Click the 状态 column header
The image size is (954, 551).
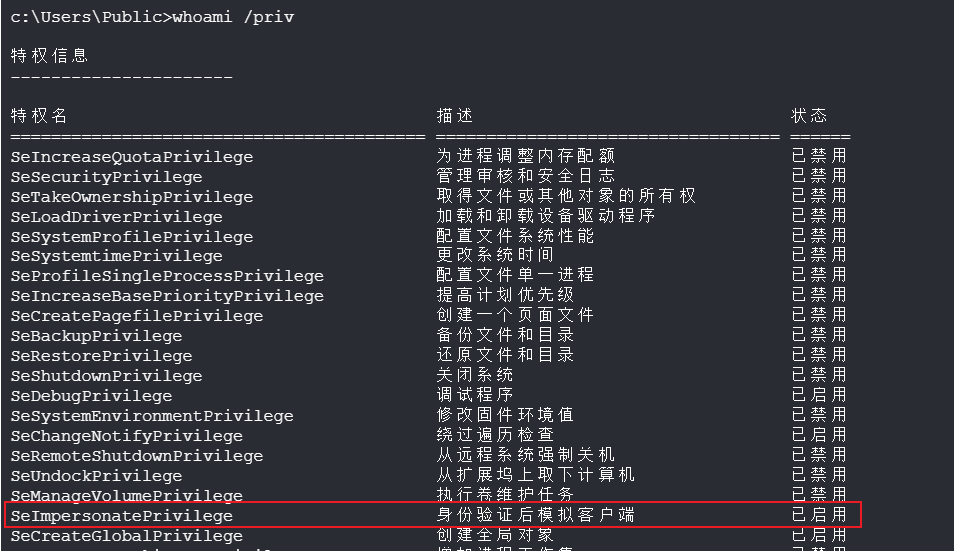pos(809,116)
